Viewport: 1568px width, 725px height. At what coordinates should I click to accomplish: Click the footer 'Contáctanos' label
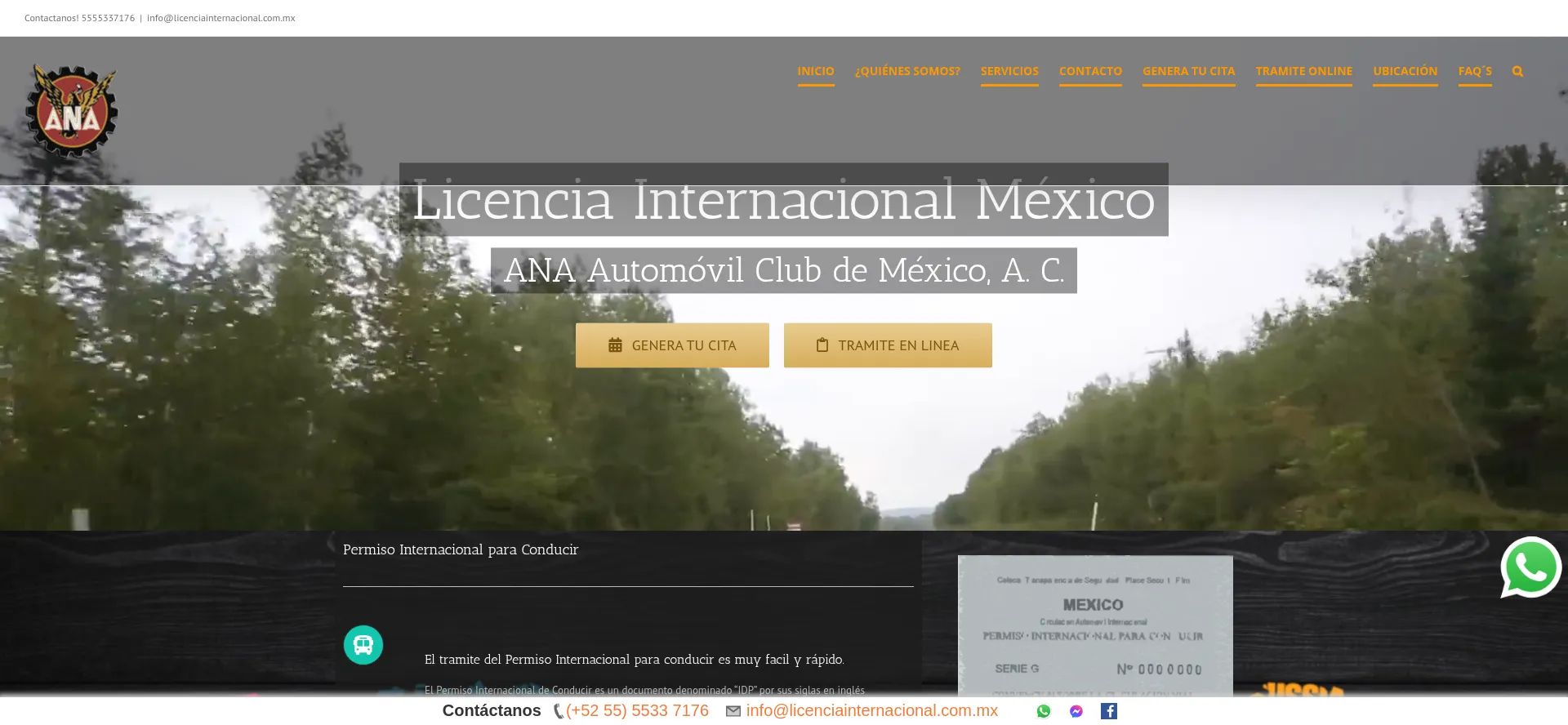pyautogui.click(x=492, y=711)
